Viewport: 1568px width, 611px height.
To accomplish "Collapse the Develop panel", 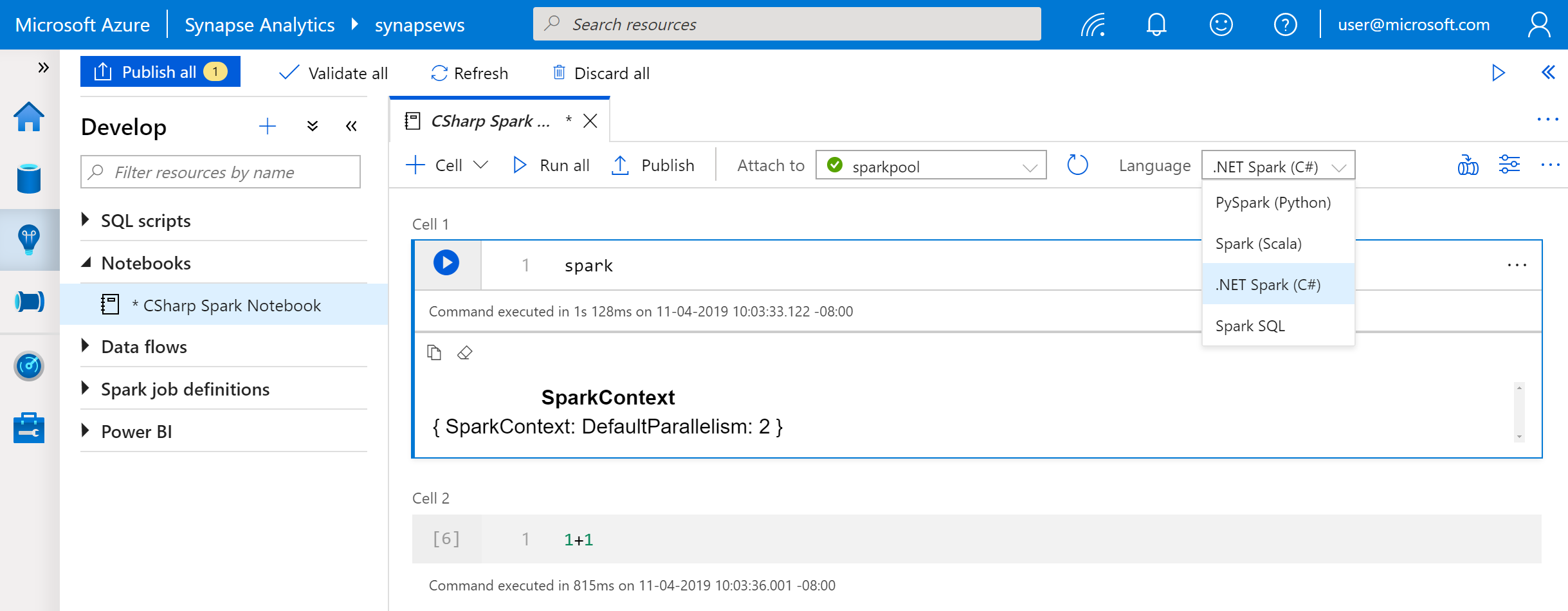I will pyautogui.click(x=351, y=126).
